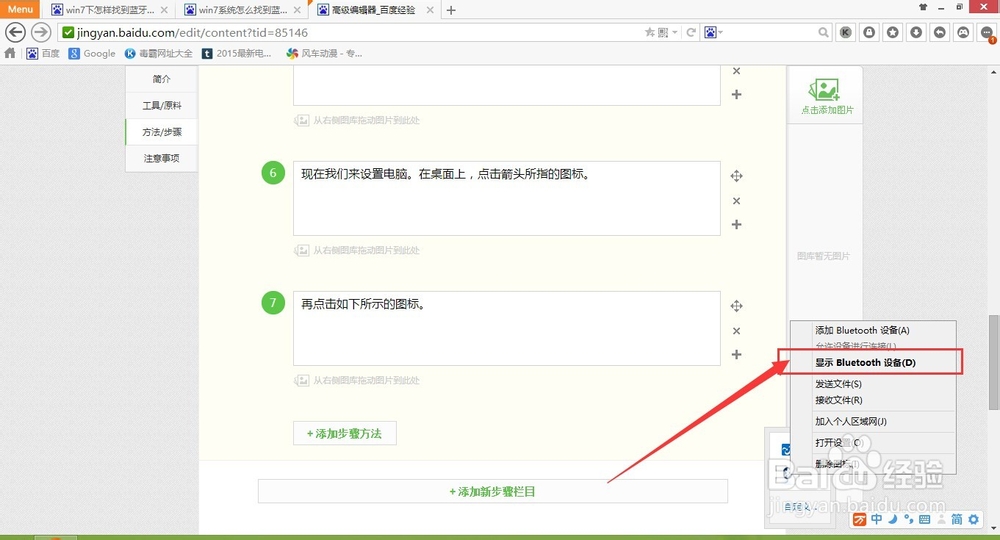This screenshot has width=1000, height=540.
Task: Go to 方法/步骤 section in sidebar
Action: [x=161, y=132]
